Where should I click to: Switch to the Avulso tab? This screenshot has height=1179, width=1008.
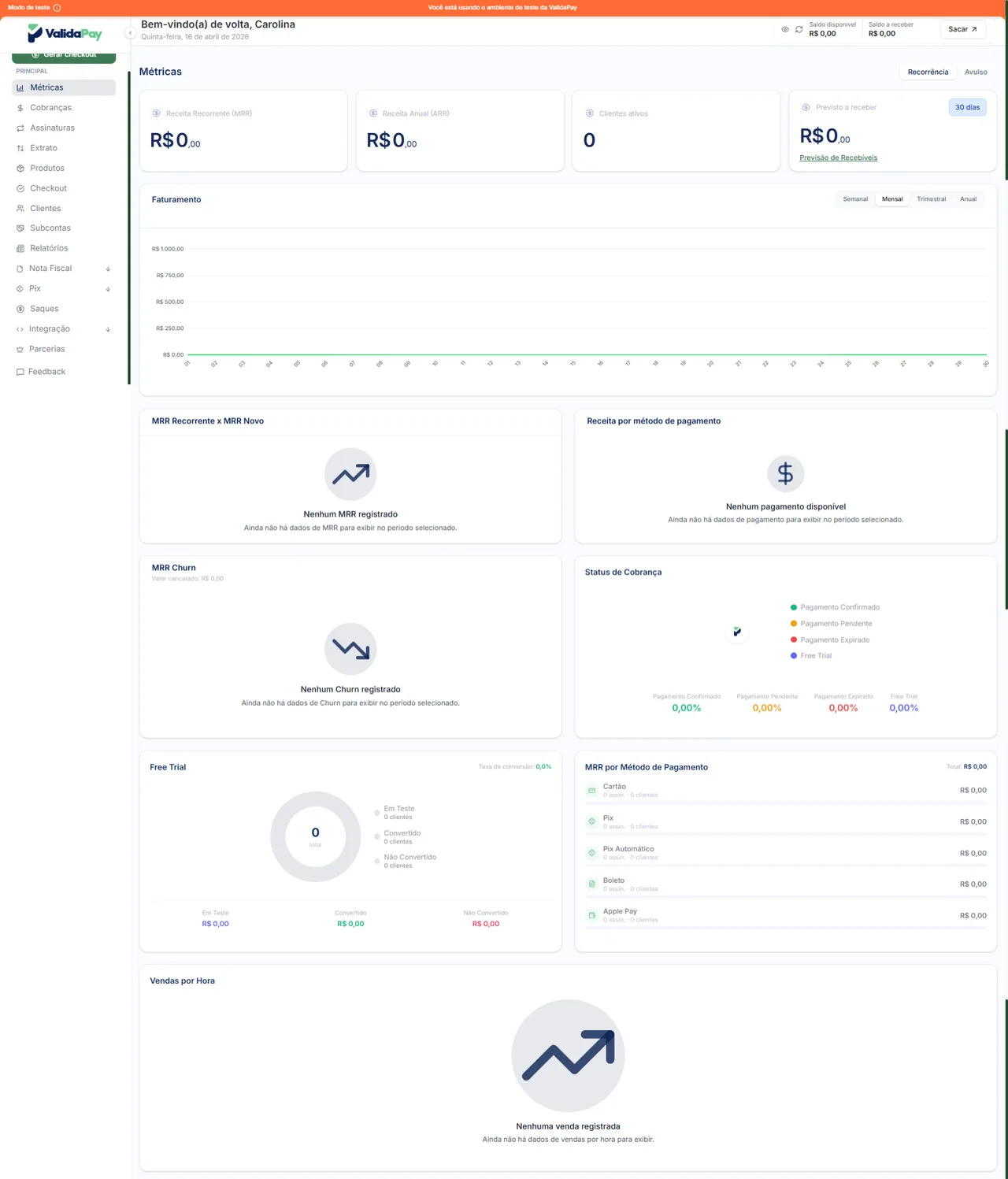pyautogui.click(x=976, y=72)
